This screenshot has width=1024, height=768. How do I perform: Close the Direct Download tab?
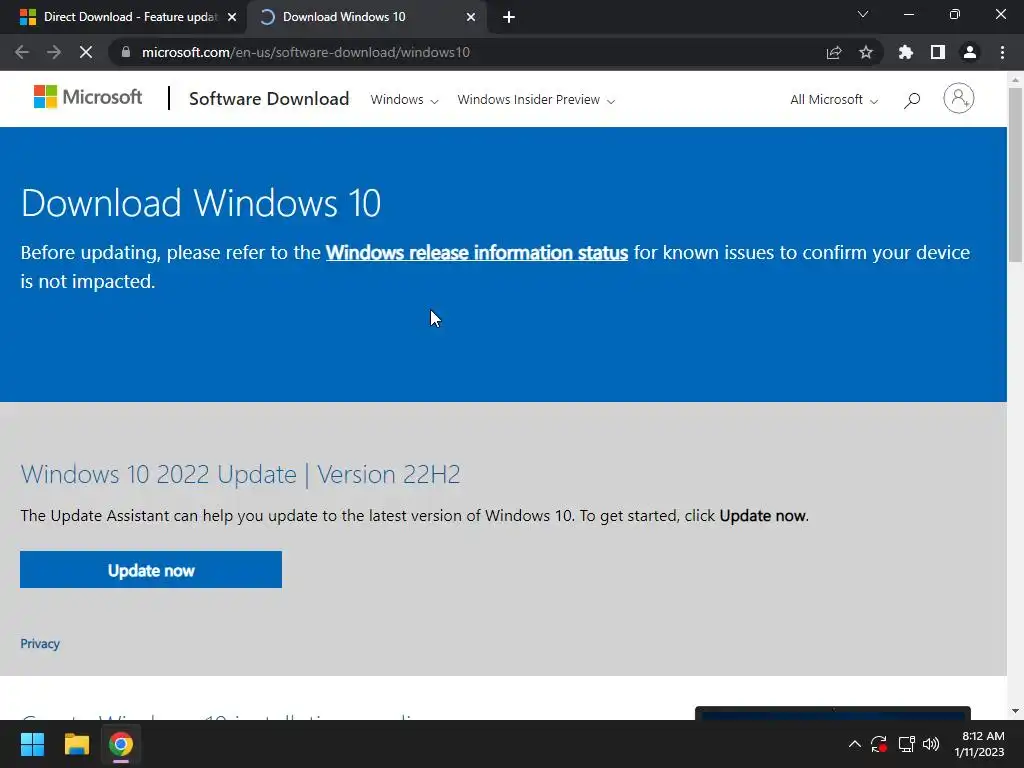(232, 17)
